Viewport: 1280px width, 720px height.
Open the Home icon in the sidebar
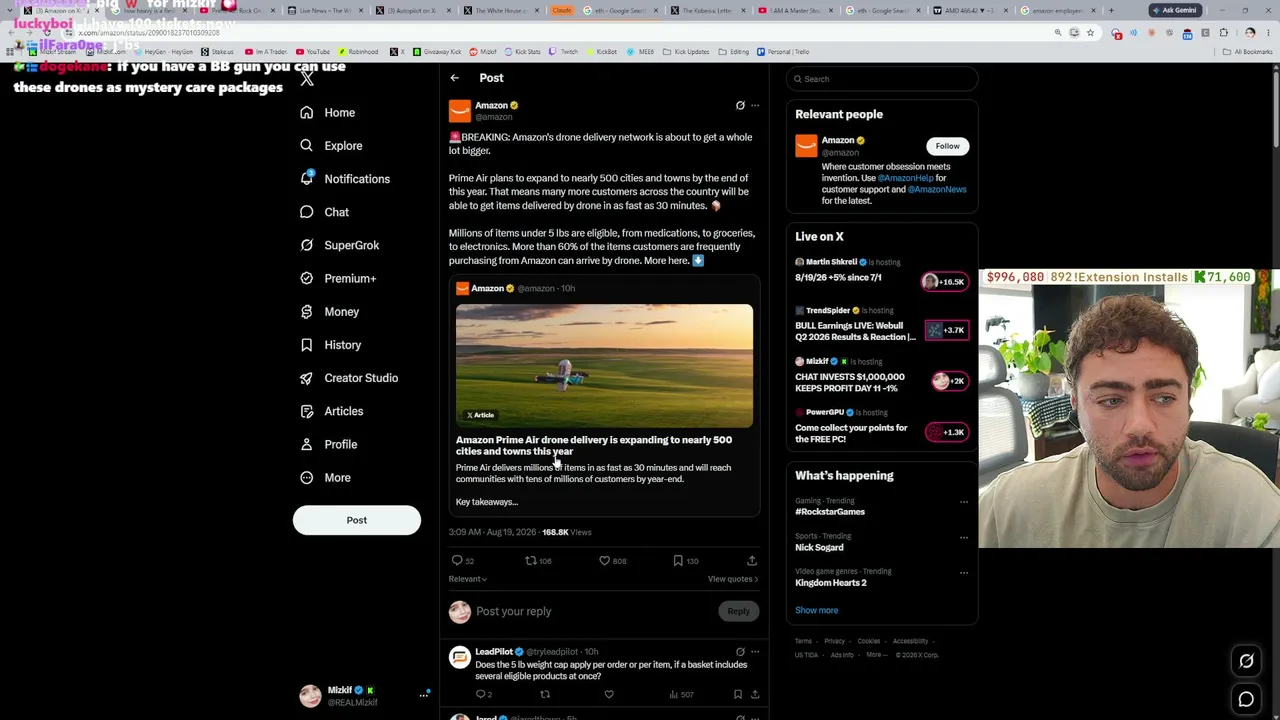[307, 113]
